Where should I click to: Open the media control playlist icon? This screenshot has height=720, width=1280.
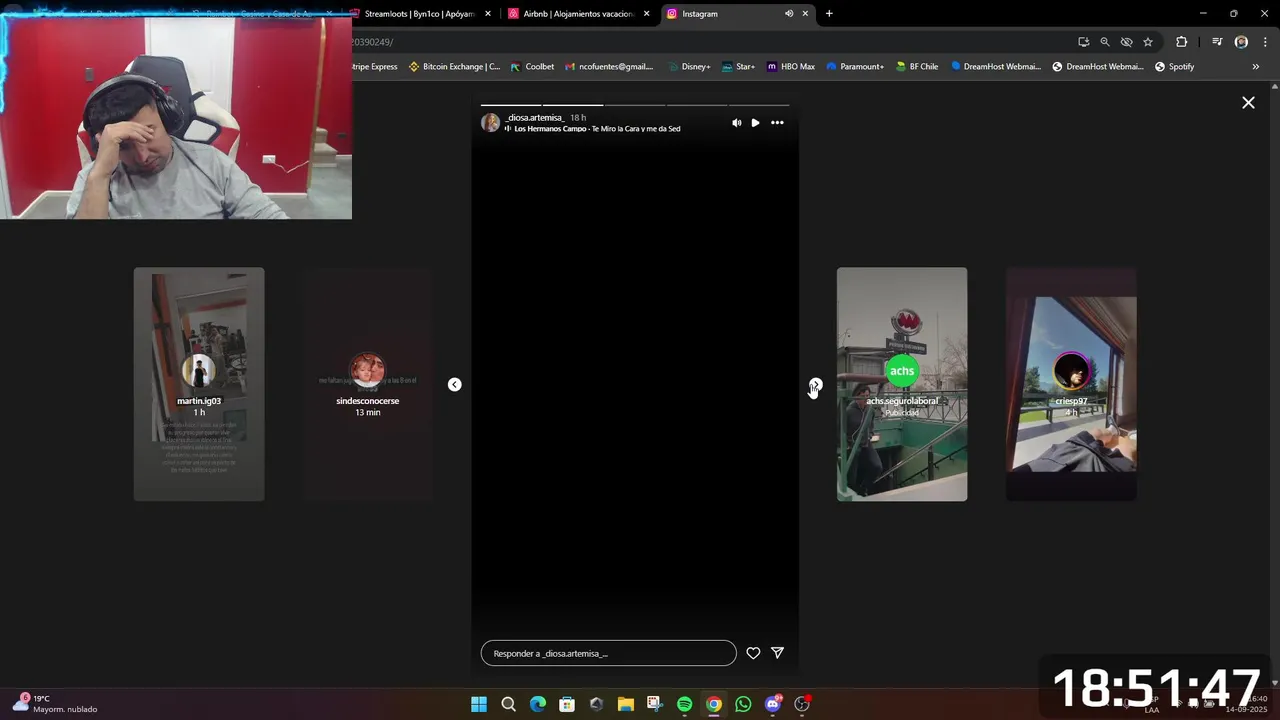point(1217,42)
